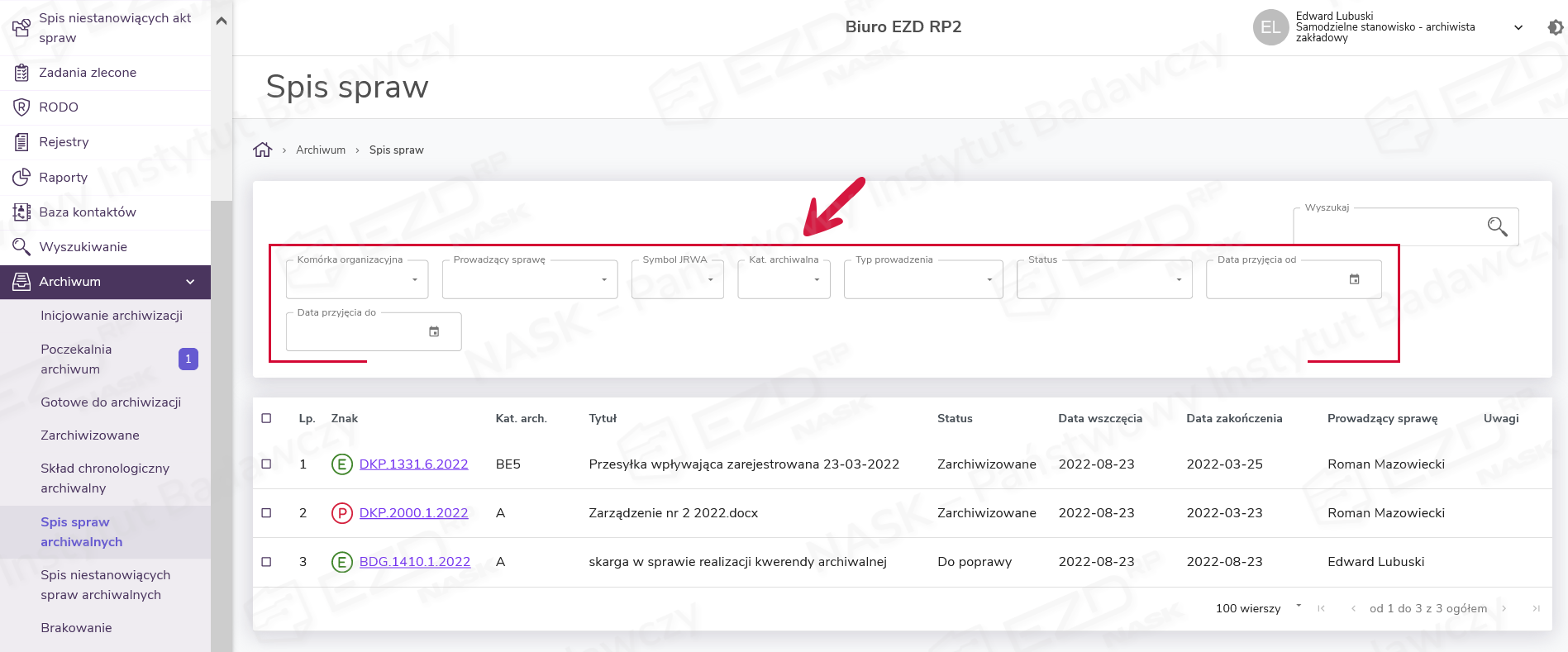Check the box for DKP.1331.6.2022 row
The image size is (1568, 652).
pyautogui.click(x=266, y=464)
